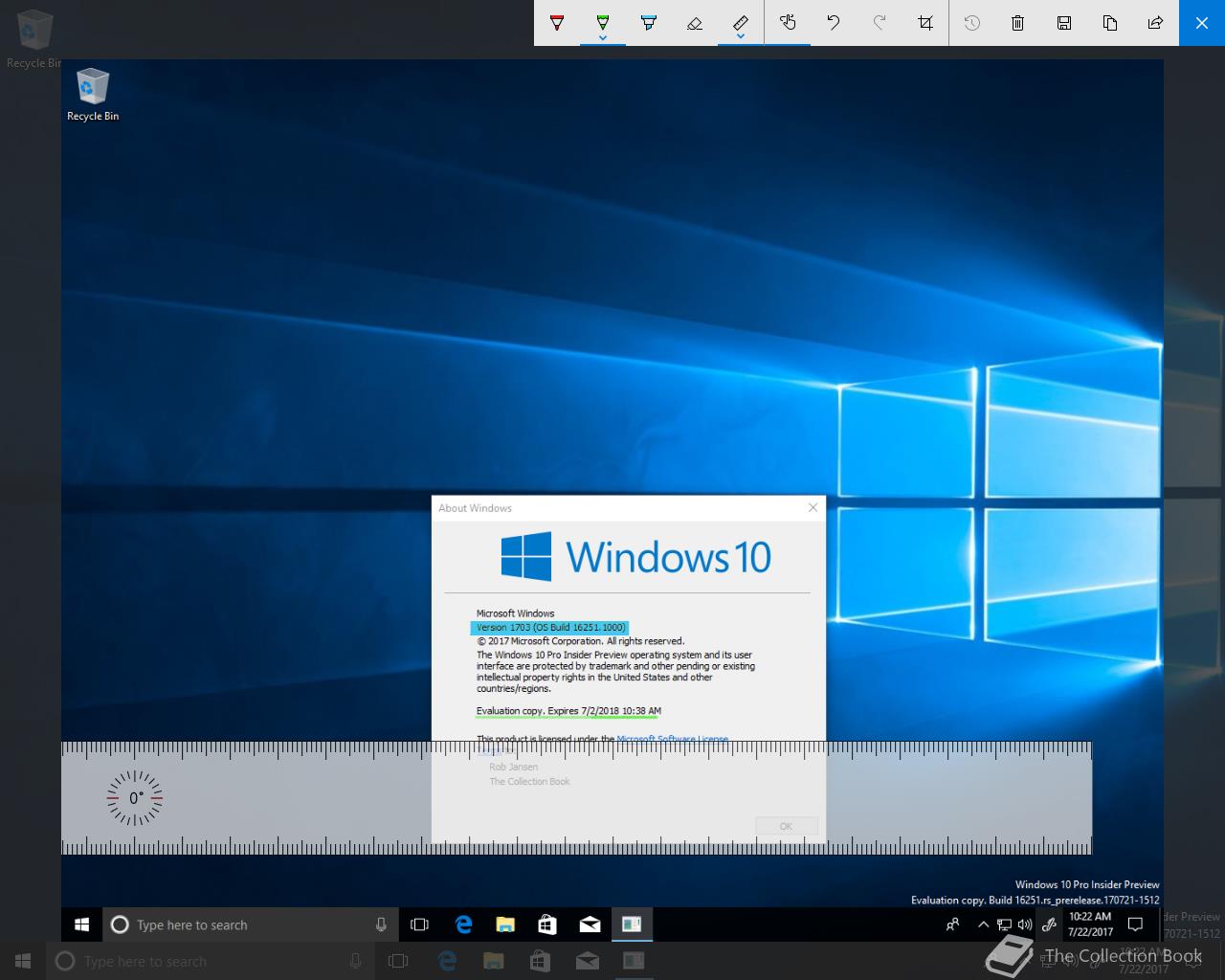Click the 'Windows 10 Pro Insider Preview' watermark text
Screen dimensions: 1225x980
(x=1087, y=884)
